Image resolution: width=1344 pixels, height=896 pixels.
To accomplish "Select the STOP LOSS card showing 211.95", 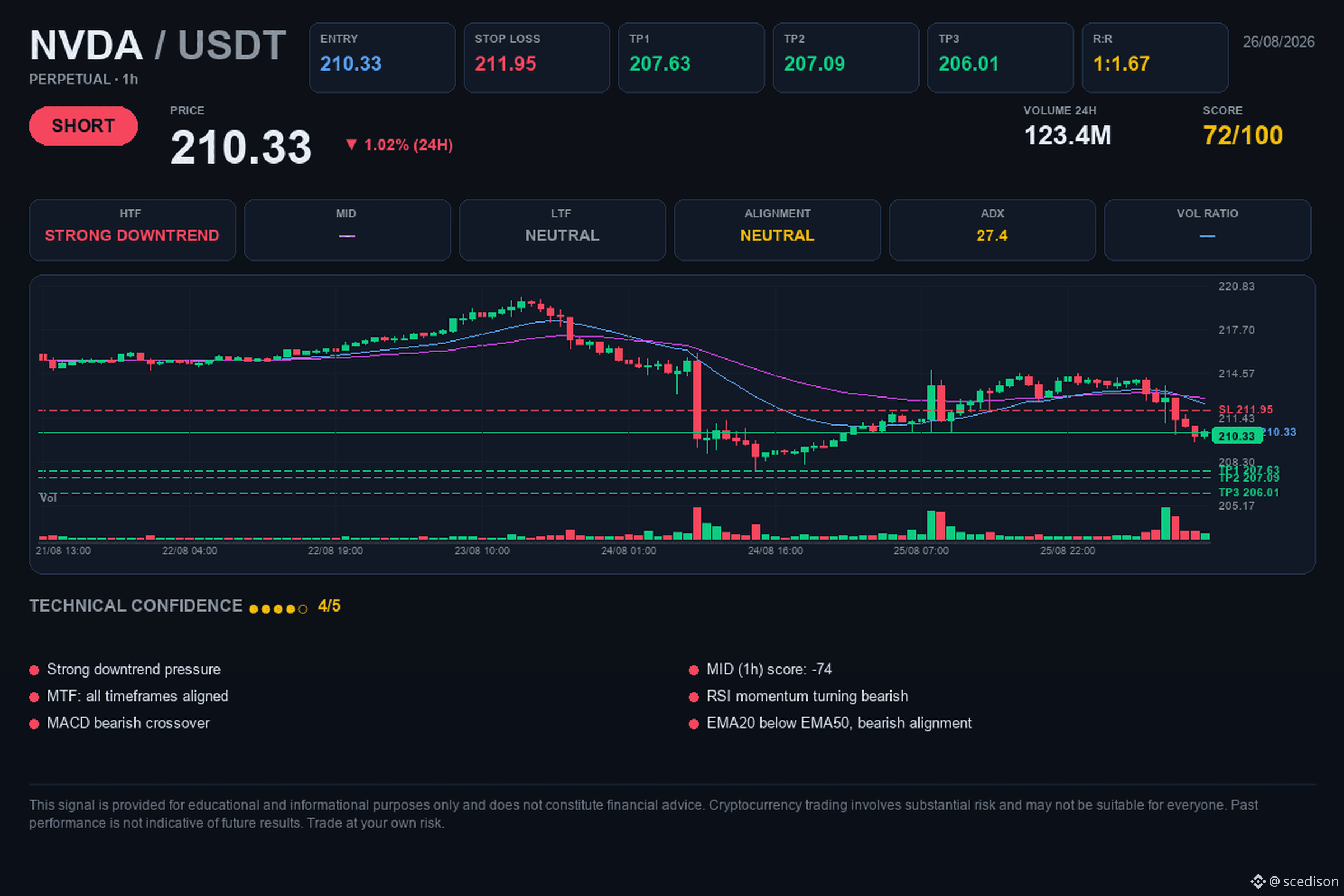I will coord(536,58).
